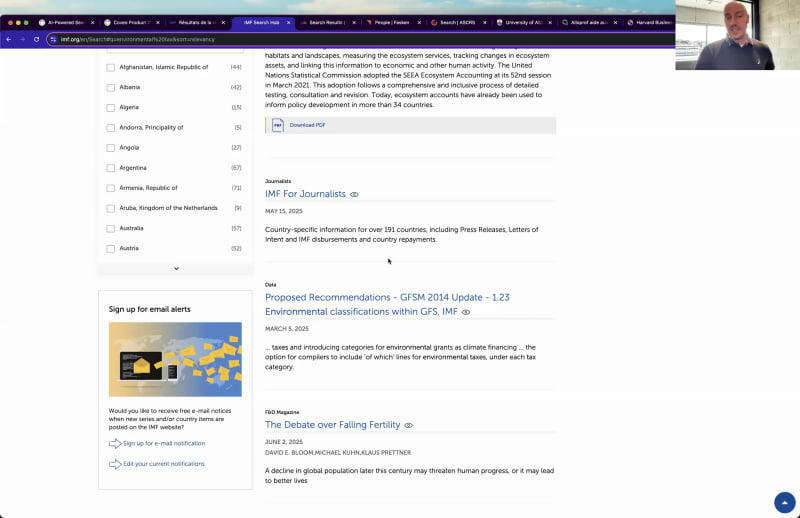Click arrow icon next to Sign up for e-mail notification

(115, 443)
